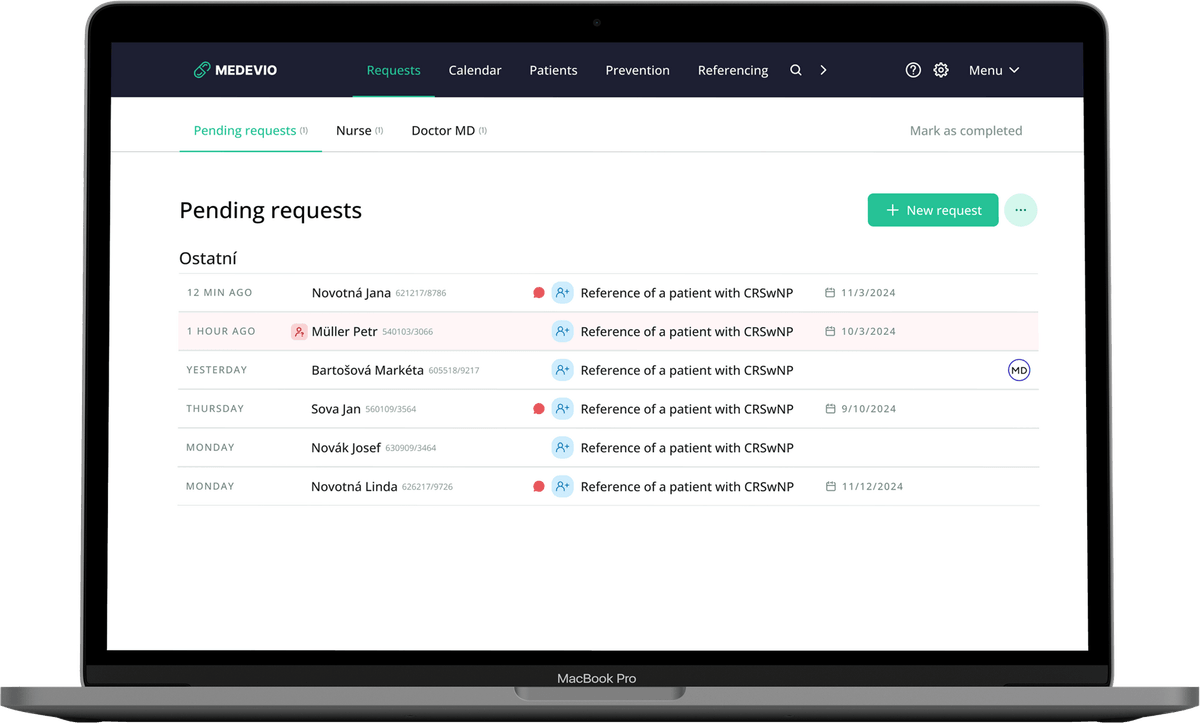Select the Doctor MD tab
Image resolution: width=1200 pixels, height=723 pixels.
coord(443,131)
